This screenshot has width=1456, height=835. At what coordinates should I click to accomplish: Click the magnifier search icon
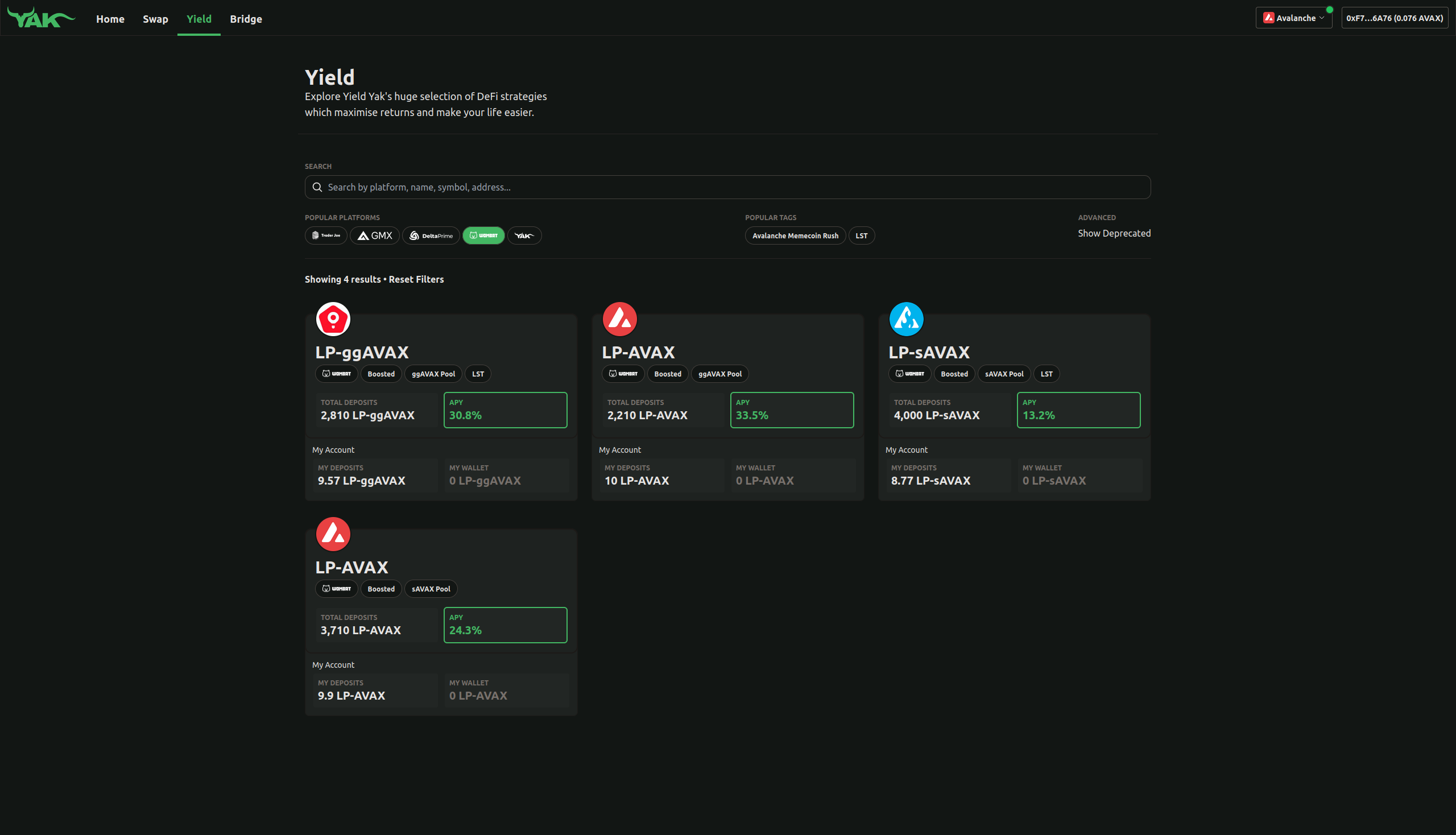(x=317, y=187)
